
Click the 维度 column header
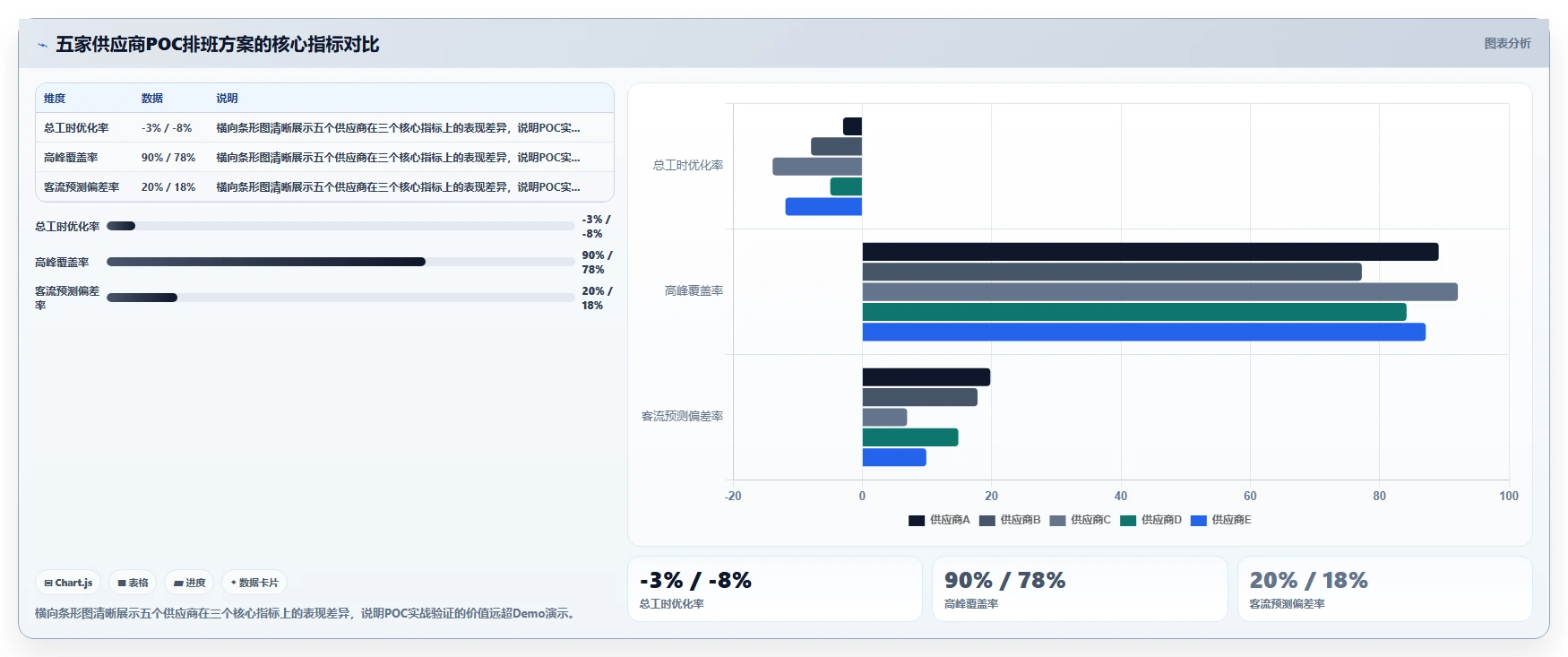click(x=55, y=99)
